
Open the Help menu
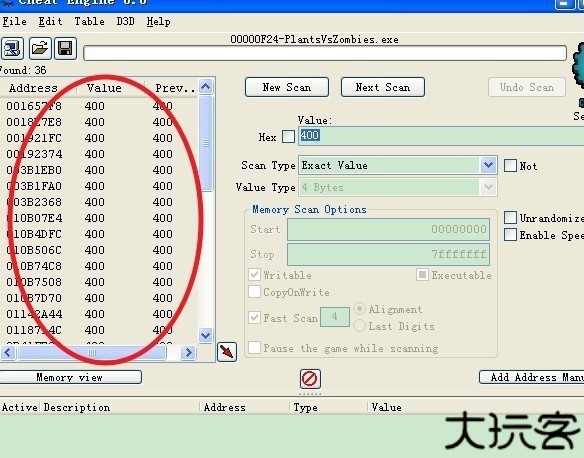(x=158, y=22)
